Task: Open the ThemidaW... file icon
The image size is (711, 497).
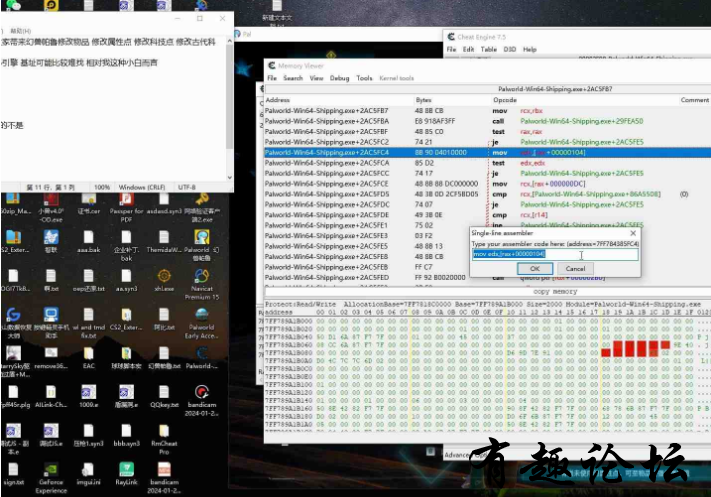Action: pos(164,241)
